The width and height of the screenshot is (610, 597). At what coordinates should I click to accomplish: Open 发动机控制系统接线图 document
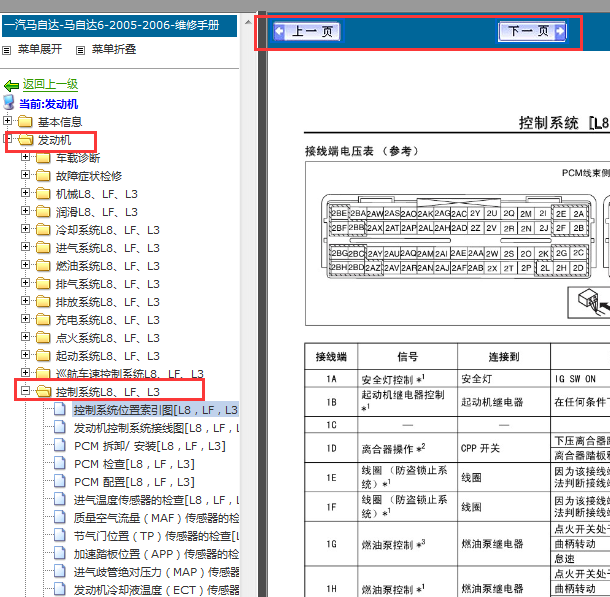[x=156, y=428]
